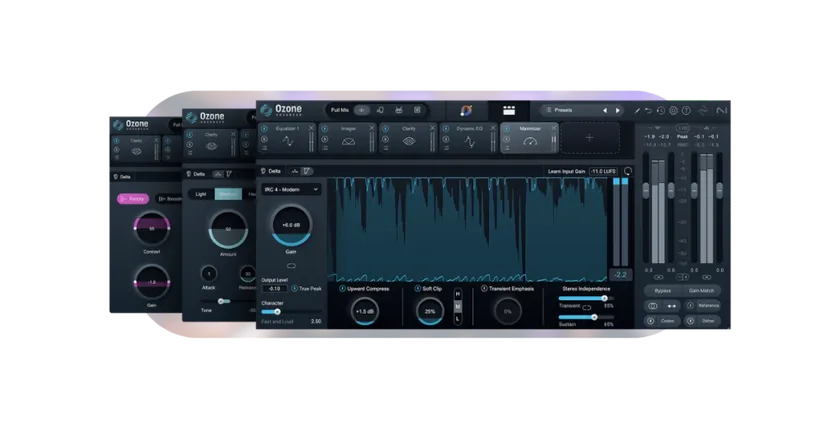The width and height of the screenshot is (840, 430).
Task: Toggle Transient Emphasis power button
Action: (484, 289)
